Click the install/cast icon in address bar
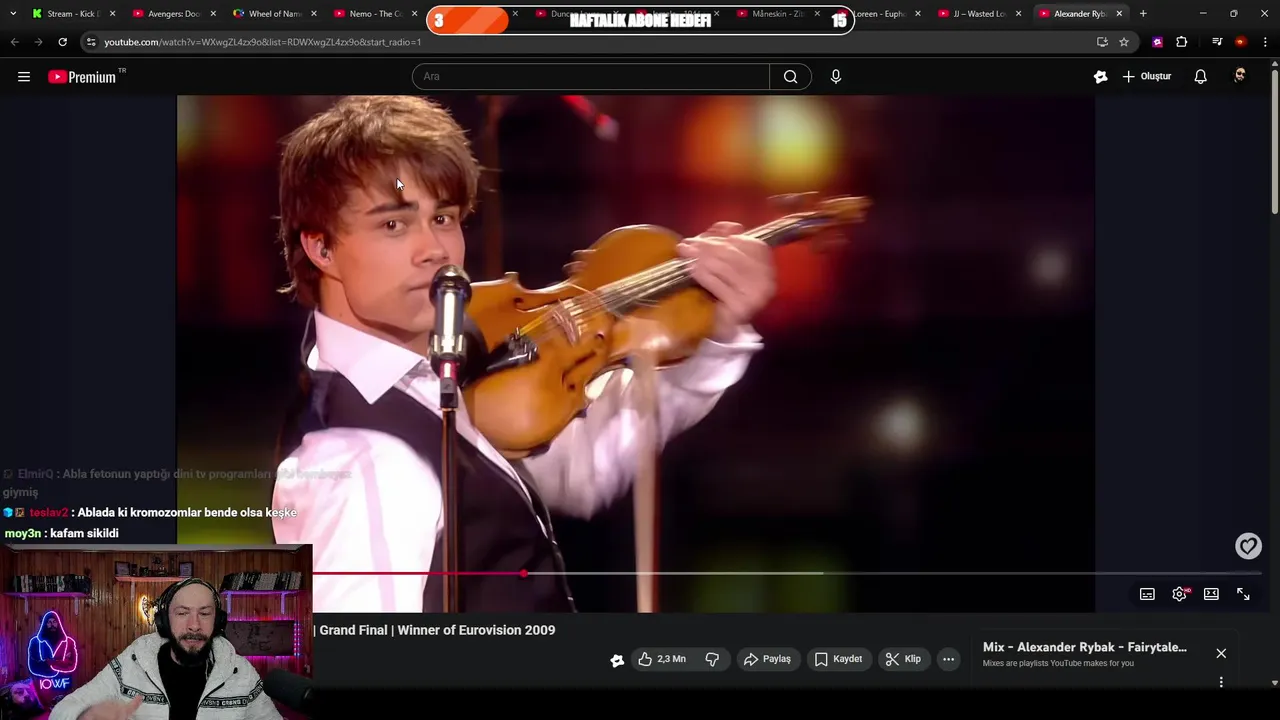This screenshot has width=1280, height=720. (x=1102, y=42)
